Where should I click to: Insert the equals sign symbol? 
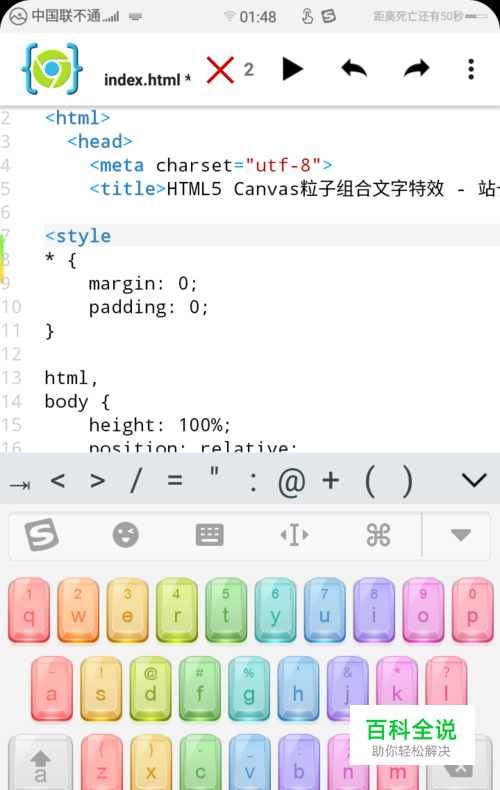[175, 480]
